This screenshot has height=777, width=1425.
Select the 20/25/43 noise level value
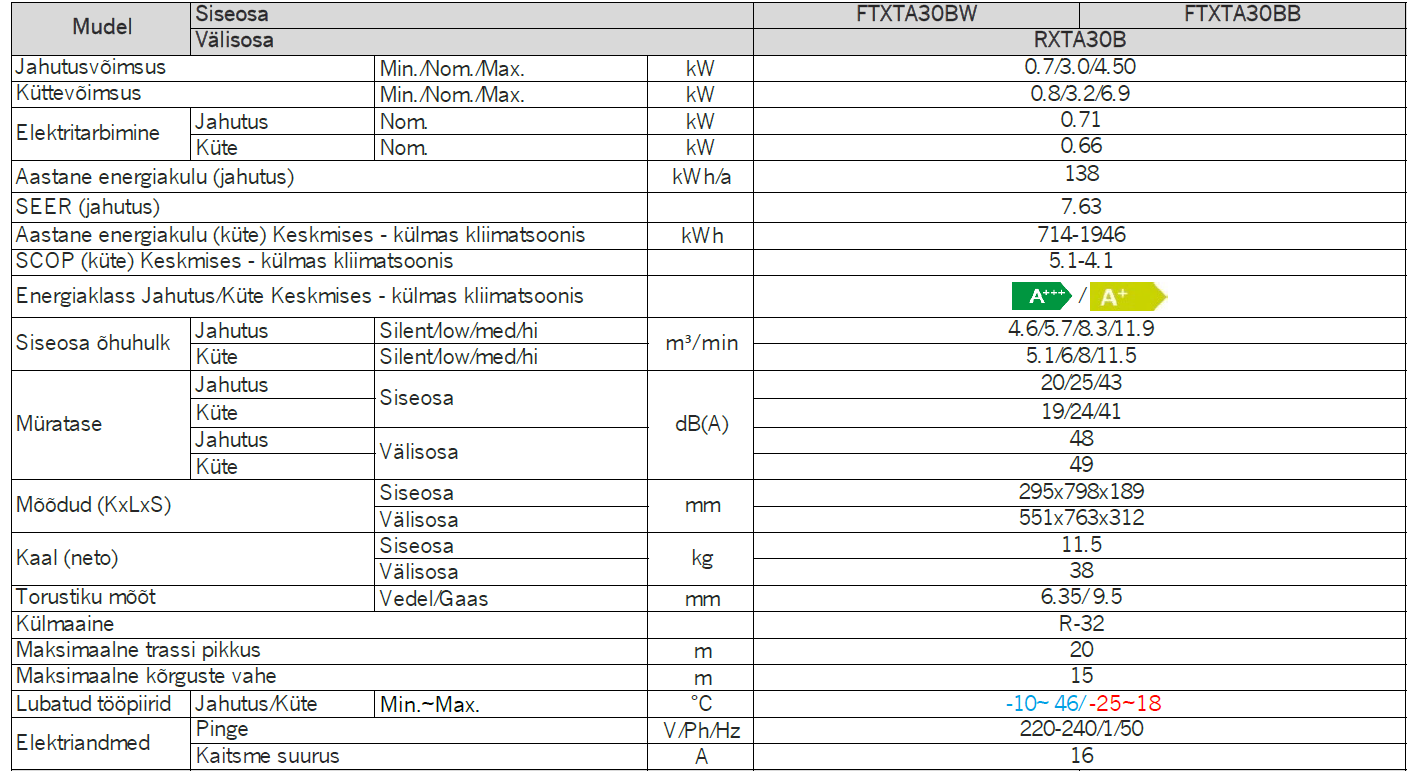click(x=1081, y=383)
